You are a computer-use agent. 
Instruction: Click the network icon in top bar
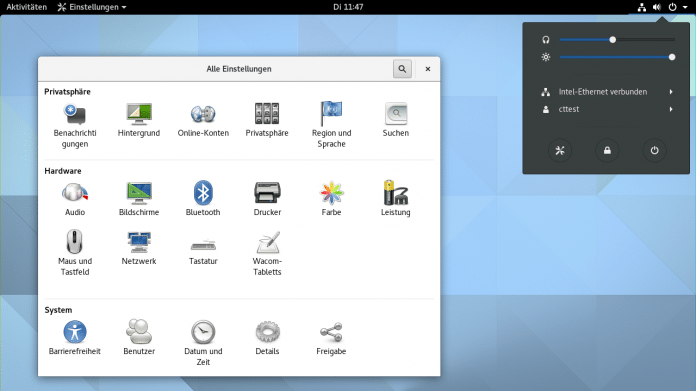pos(642,7)
